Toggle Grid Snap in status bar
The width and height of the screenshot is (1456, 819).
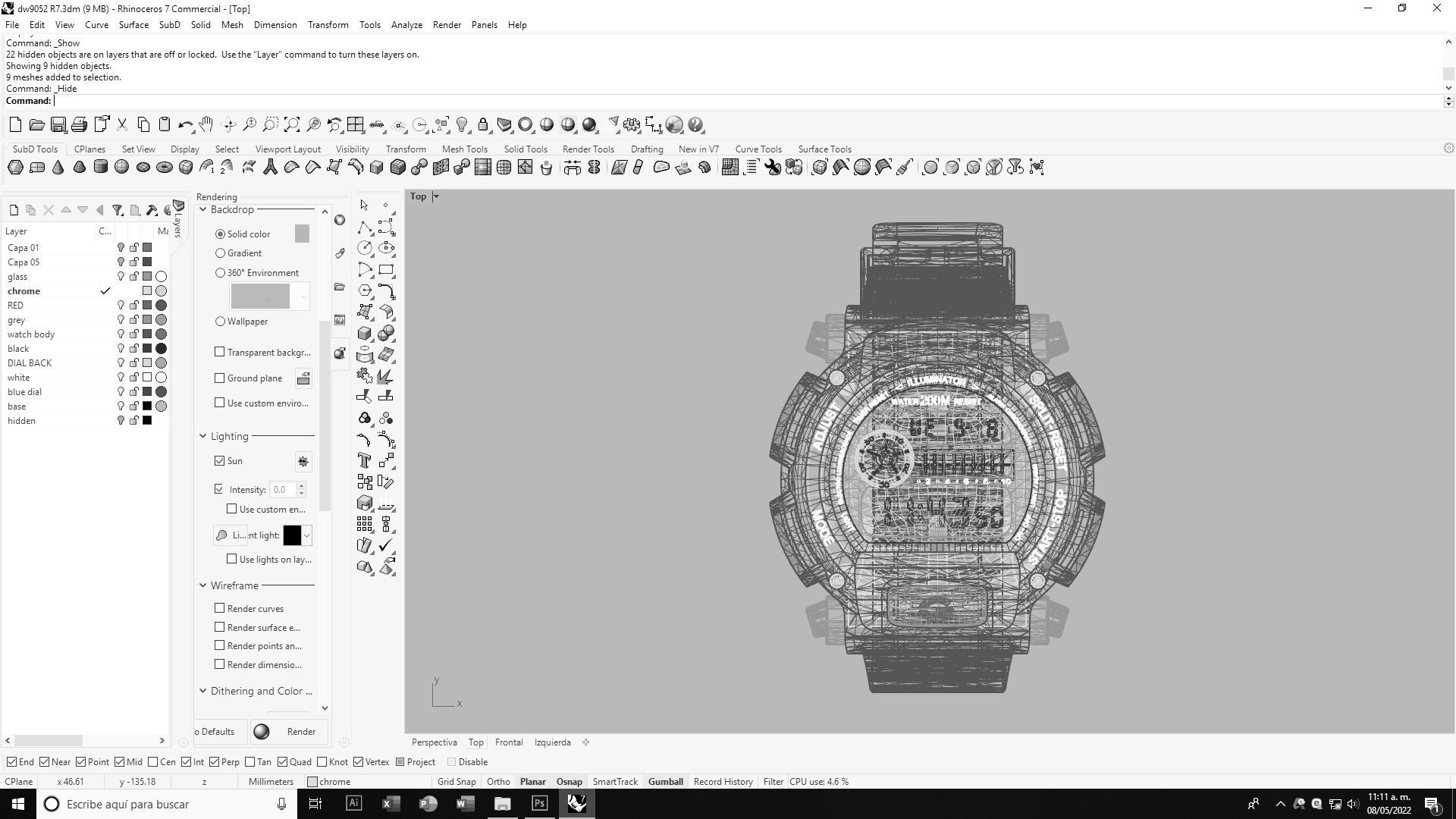457,782
